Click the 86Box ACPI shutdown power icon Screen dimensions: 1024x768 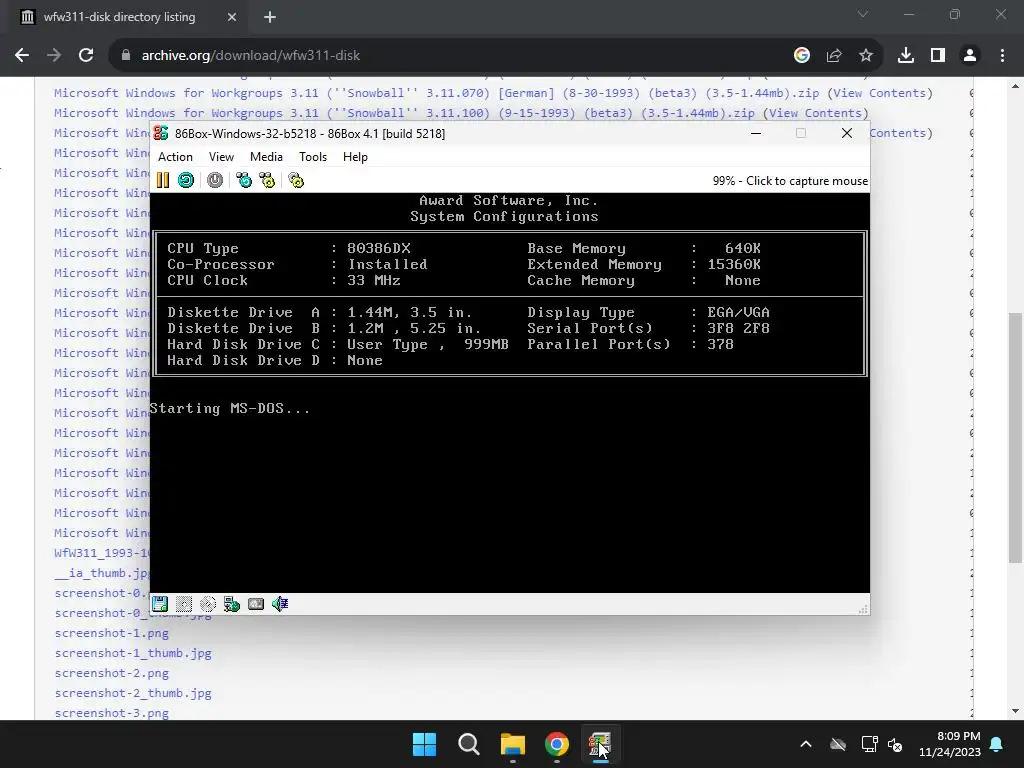(x=215, y=180)
